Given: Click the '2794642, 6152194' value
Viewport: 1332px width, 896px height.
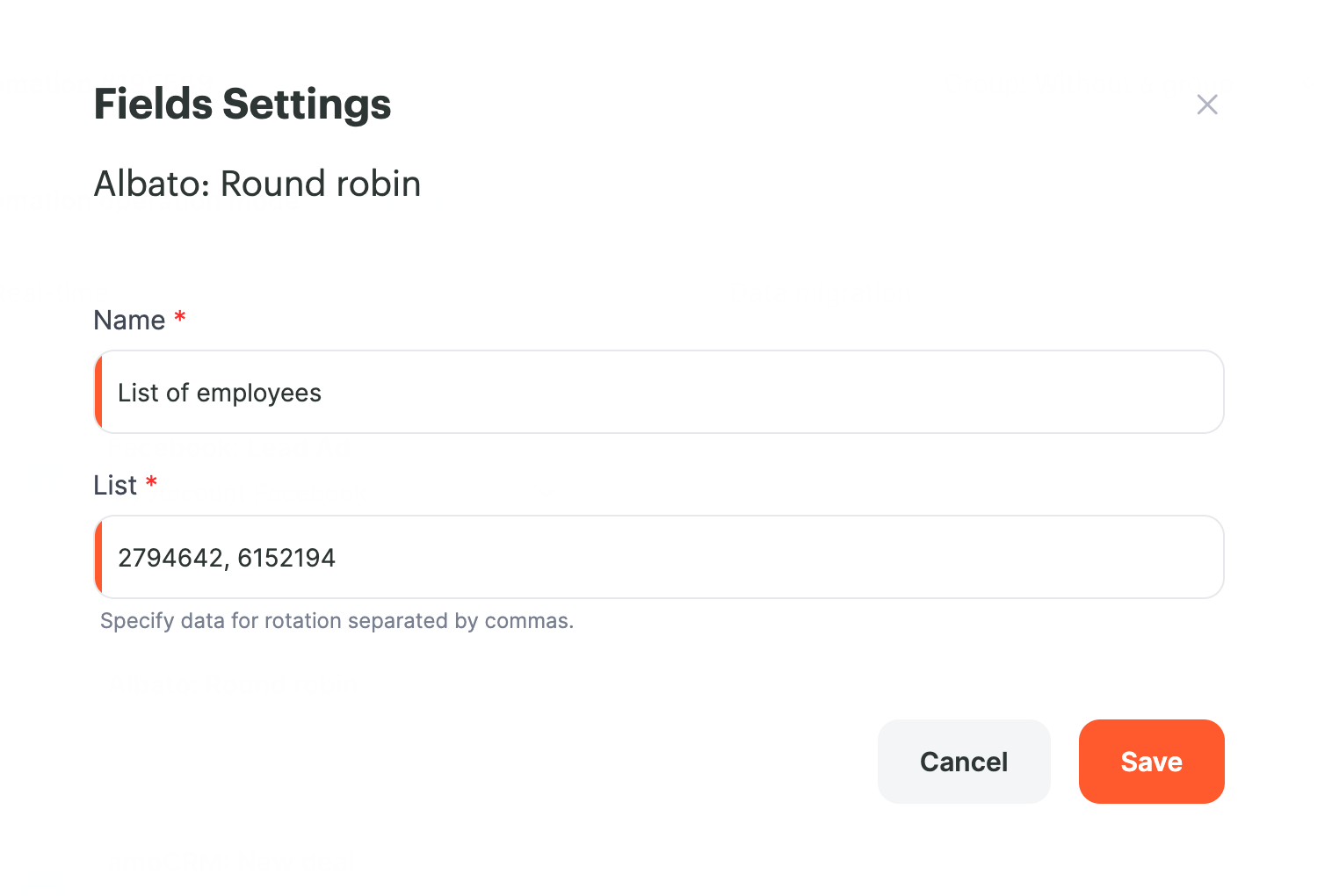Looking at the screenshot, I should click(x=227, y=558).
